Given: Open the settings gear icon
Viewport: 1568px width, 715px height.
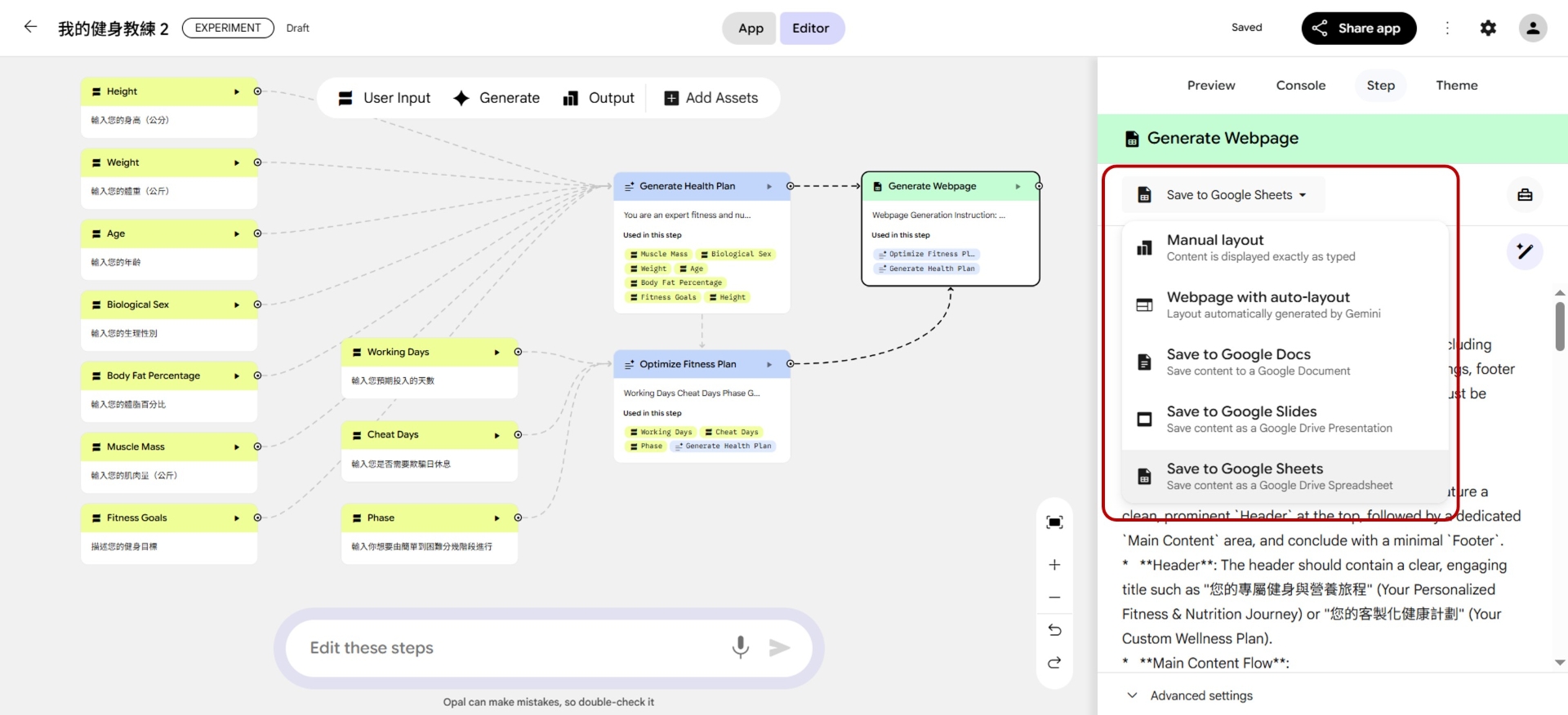Looking at the screenshot, I should [x=1488, y=28].
